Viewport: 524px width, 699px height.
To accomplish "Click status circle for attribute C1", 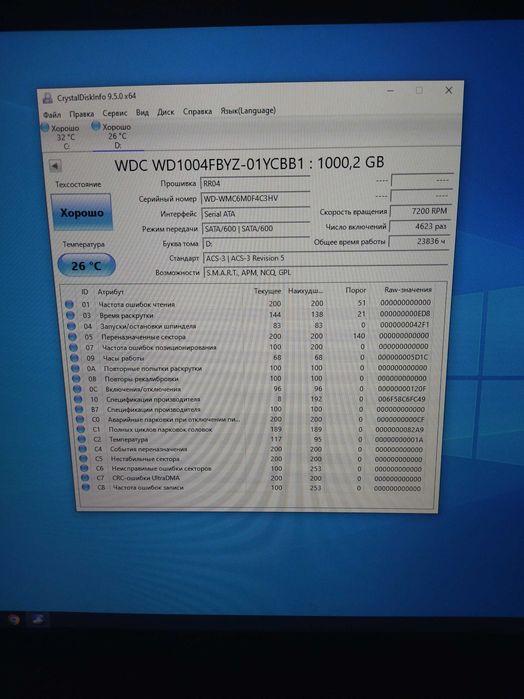I will (81, 429).
